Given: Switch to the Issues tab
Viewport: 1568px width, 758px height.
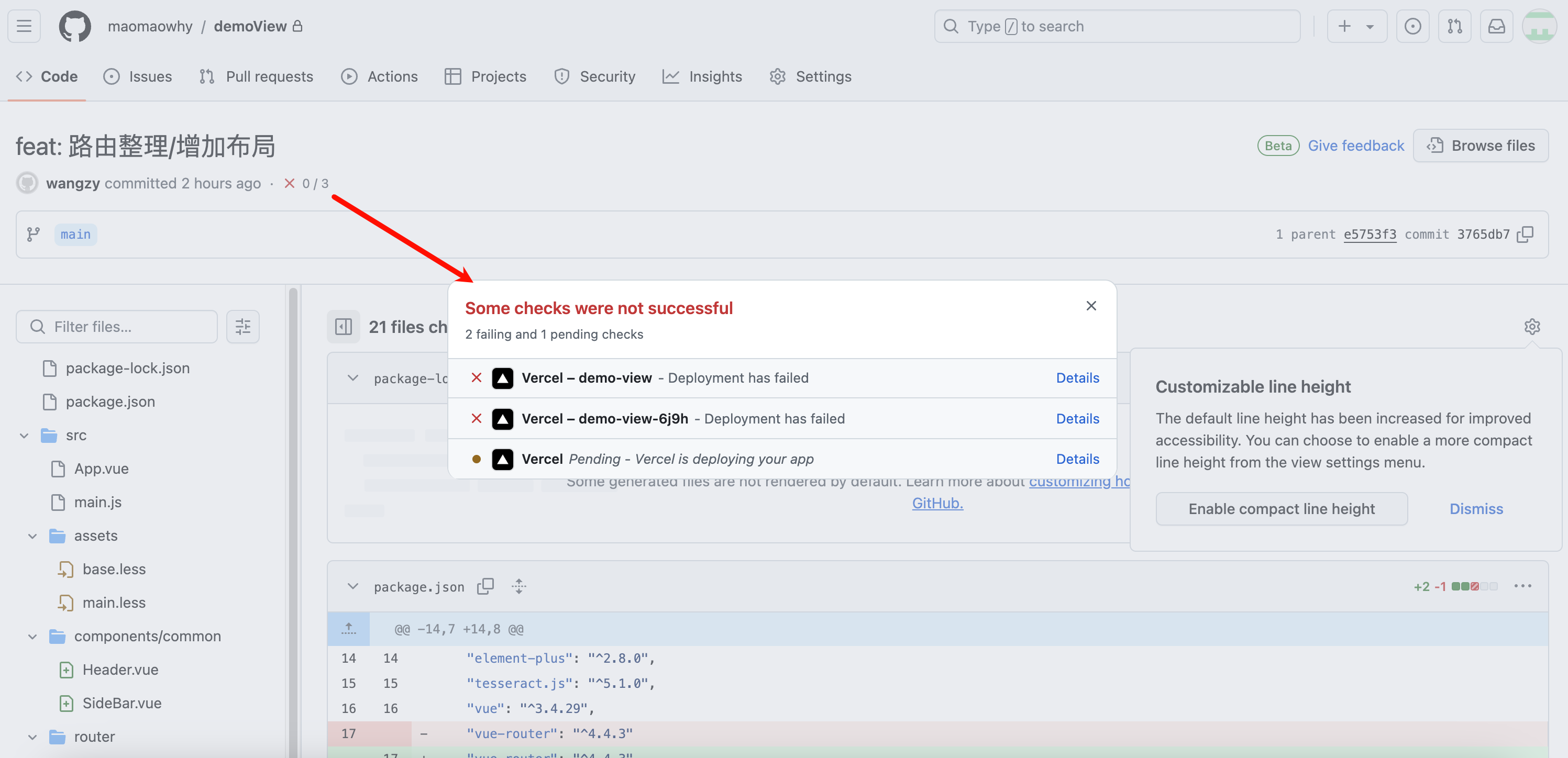Looking at the screenshot, I should click(x=138, y=76).
